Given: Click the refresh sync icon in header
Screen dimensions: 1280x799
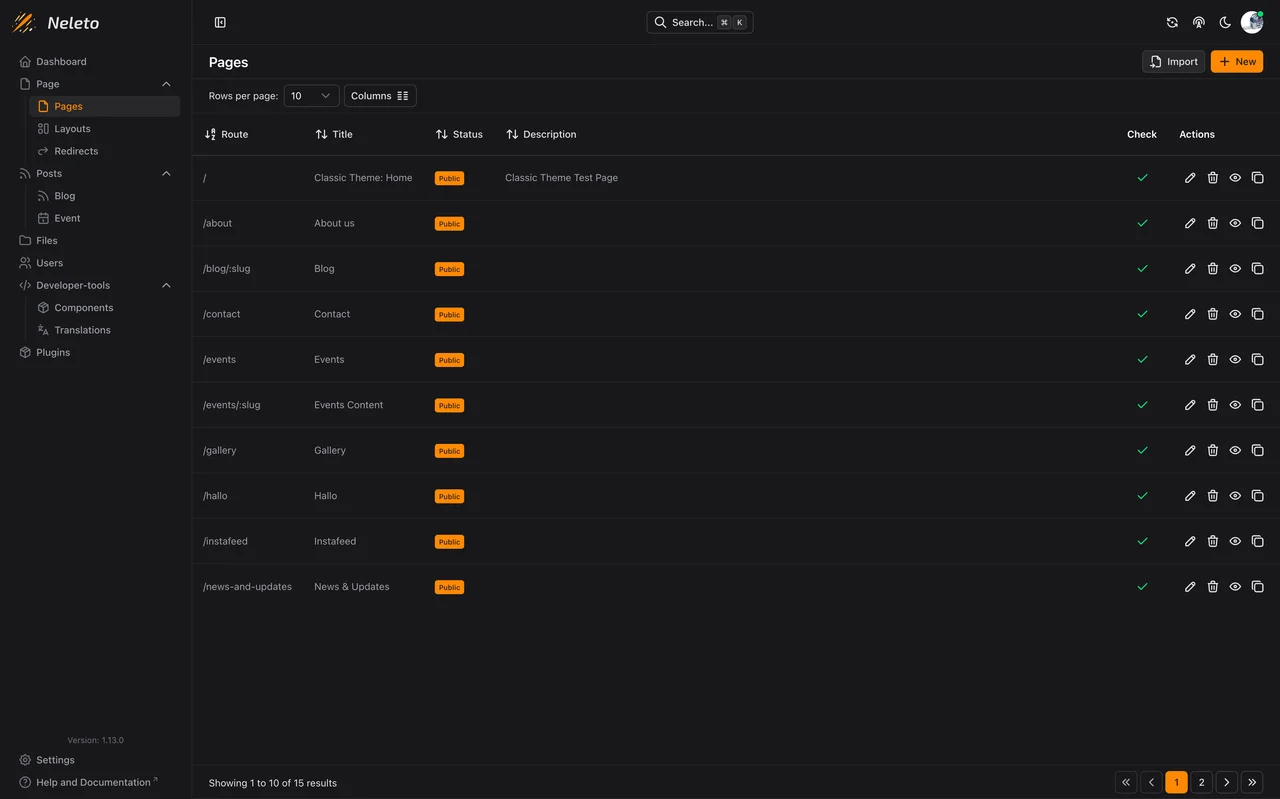Looking at the screenshot, I should tap(1172, 22).
